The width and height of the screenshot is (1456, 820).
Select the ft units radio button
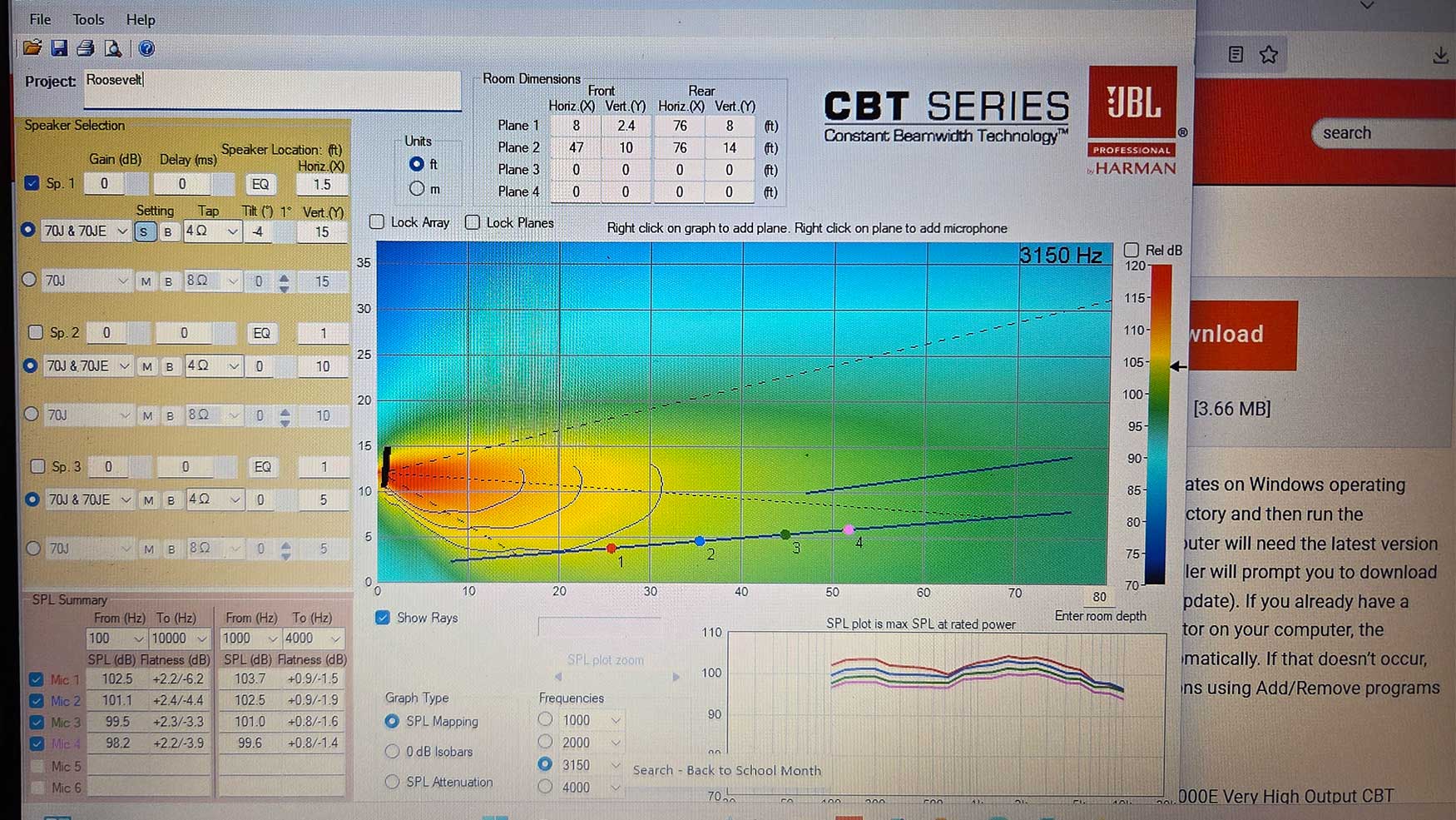[x=417, y=164]
